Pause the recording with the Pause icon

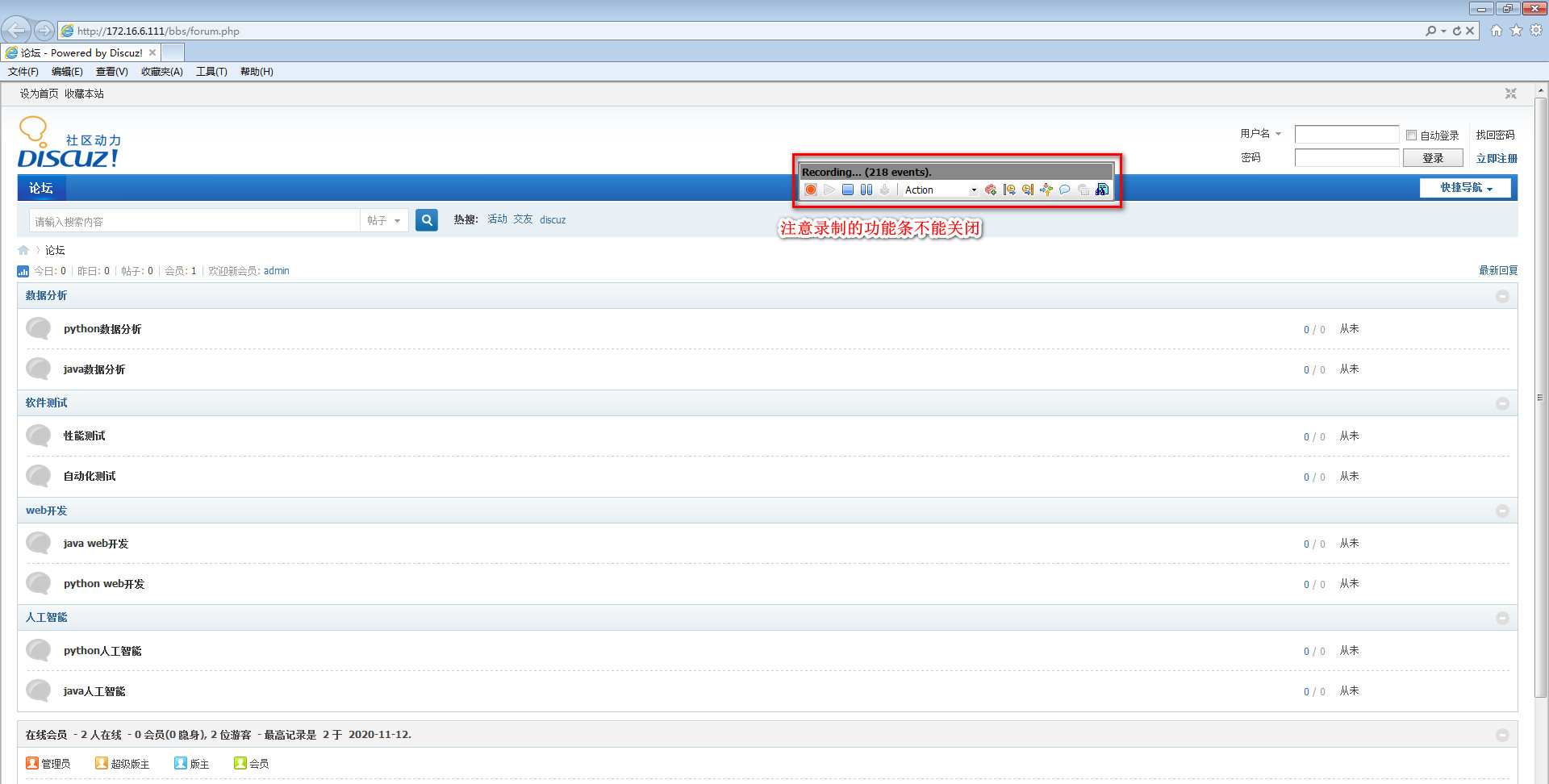click(866, 190)
